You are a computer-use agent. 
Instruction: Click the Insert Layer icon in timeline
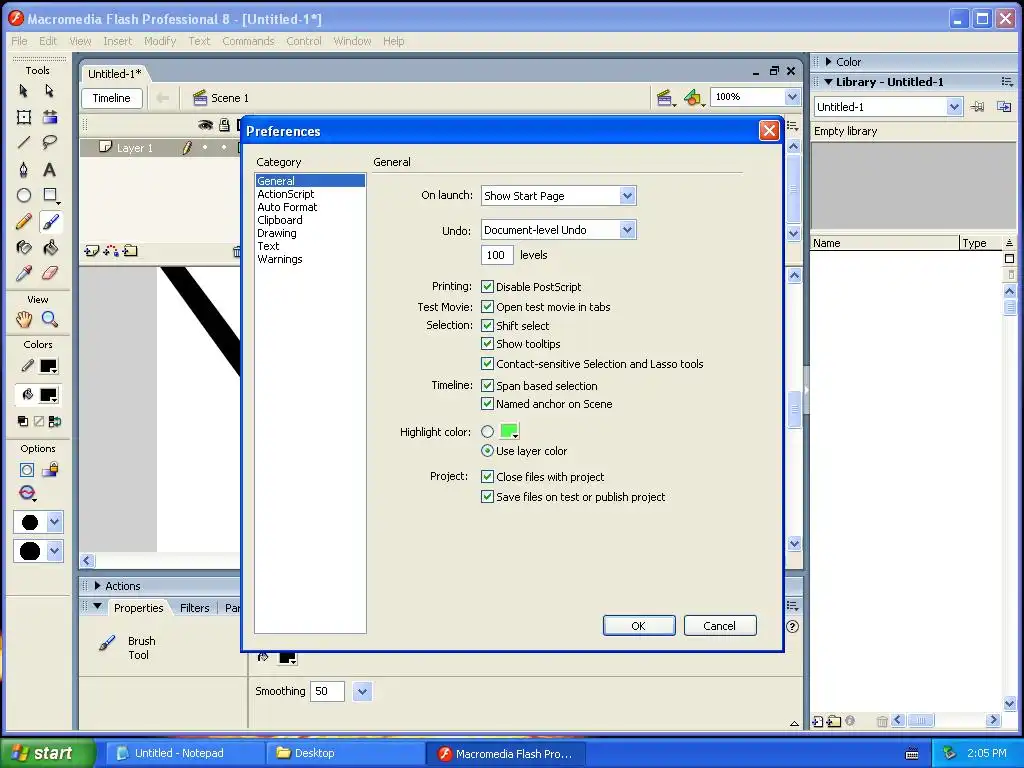tap(91, 251)
